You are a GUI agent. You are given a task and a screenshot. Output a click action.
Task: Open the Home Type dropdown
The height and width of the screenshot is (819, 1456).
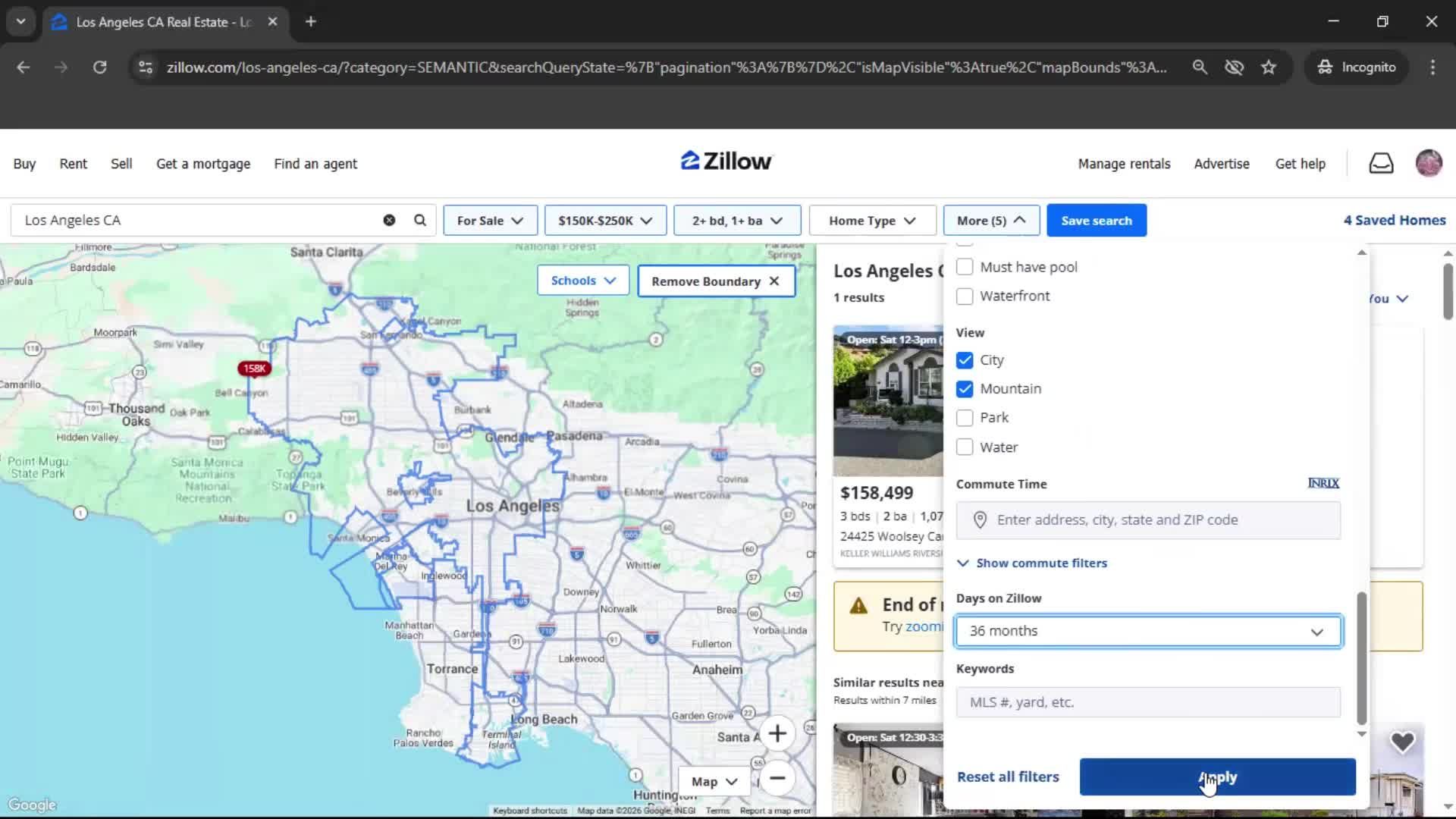tap(871, 220)
